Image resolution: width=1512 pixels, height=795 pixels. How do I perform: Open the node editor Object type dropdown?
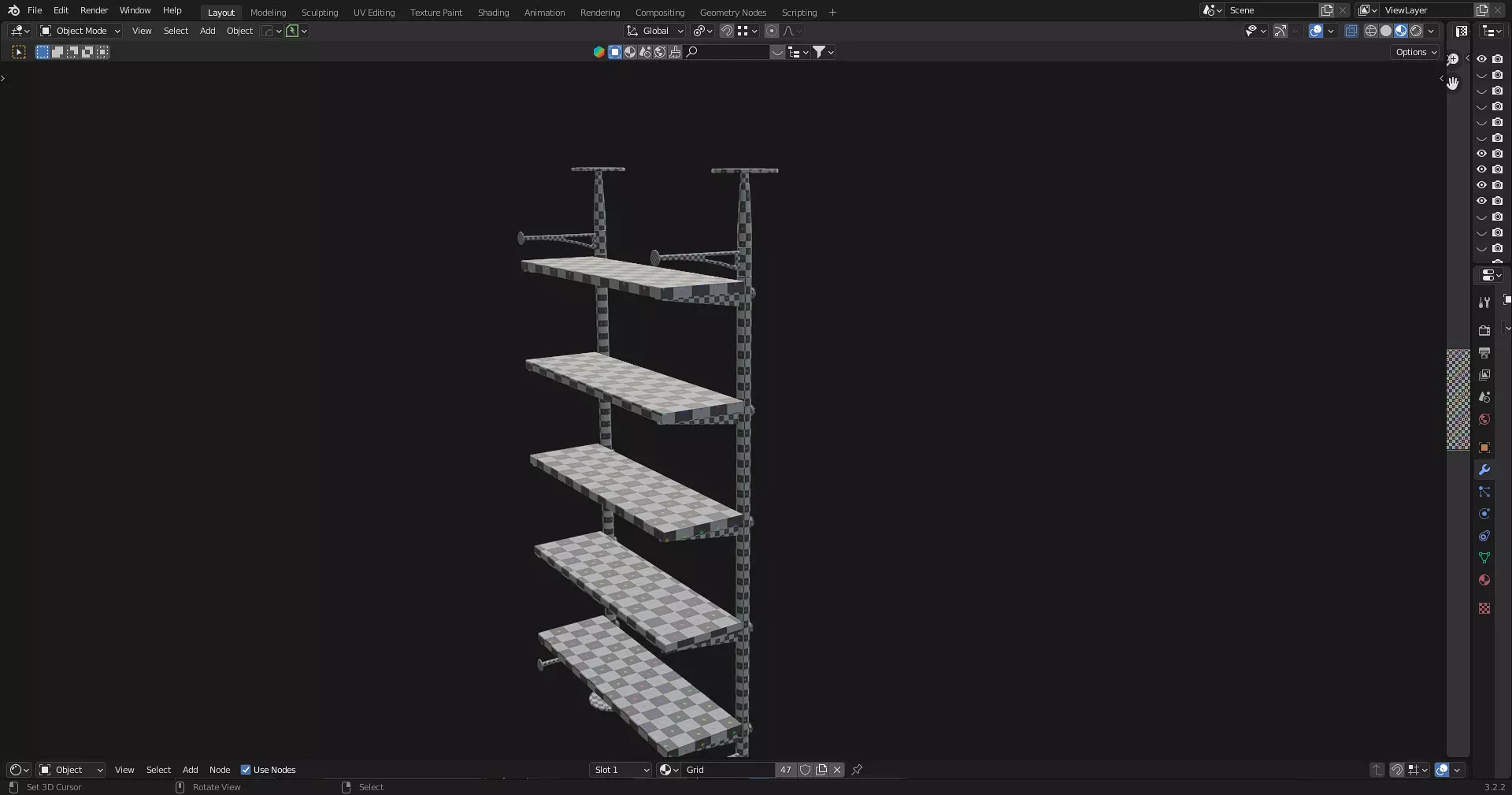pyautogui.click(x=71, y=770)
